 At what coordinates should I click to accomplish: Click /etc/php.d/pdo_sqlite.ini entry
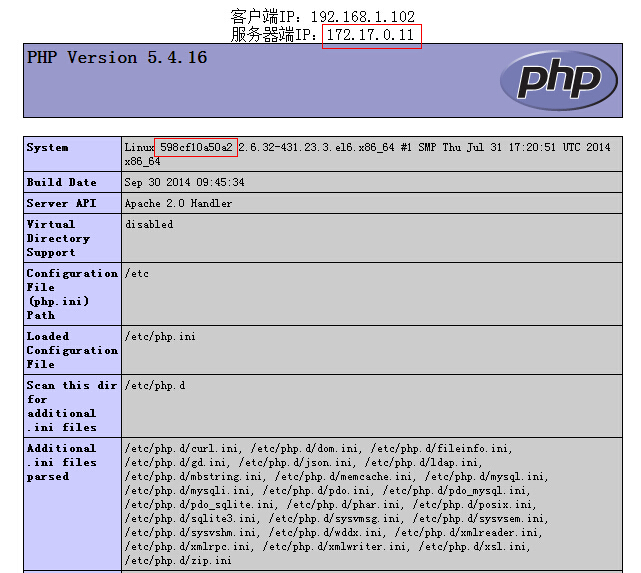pos(199,504)
